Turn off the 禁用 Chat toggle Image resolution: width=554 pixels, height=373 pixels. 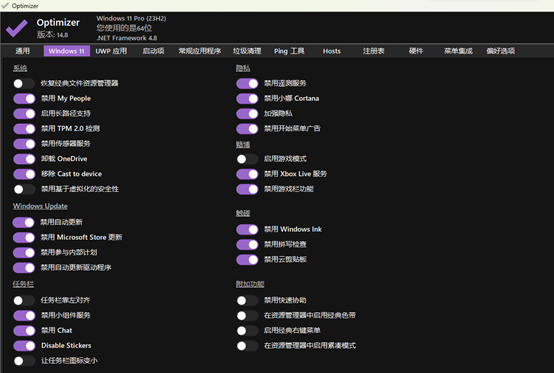click(24, 331)
